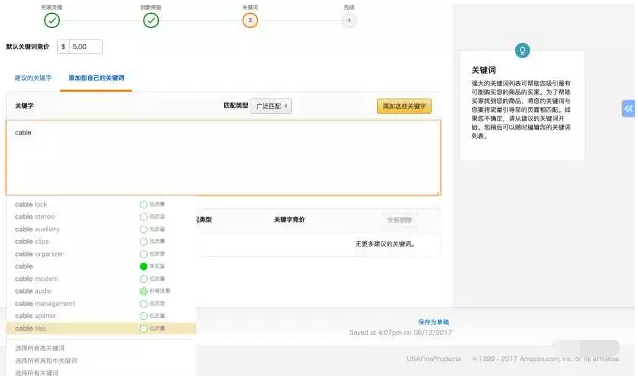Screen dimensions: 638x378
Task: Pick the cable splitter suggestion
Action: tap(101, 316)
